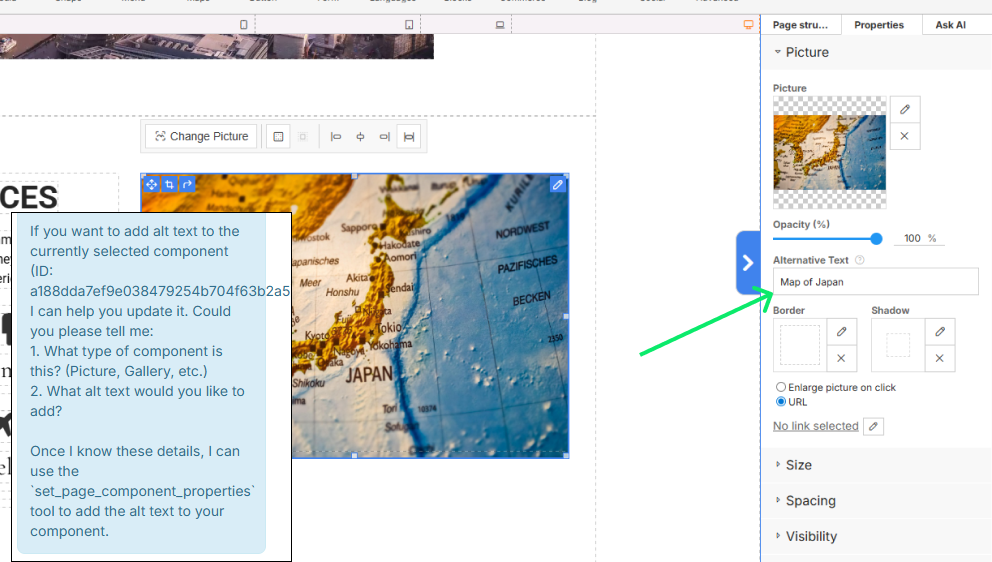992x562 pixels.
Task: Edit the Shadow with pencil
Action: click(940, 332)
